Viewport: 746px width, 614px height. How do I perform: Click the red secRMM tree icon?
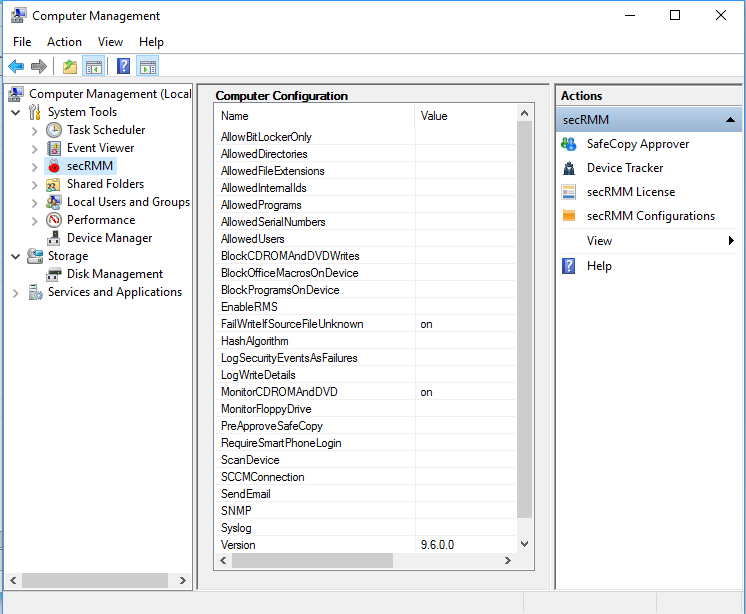[x=54, y=166]
